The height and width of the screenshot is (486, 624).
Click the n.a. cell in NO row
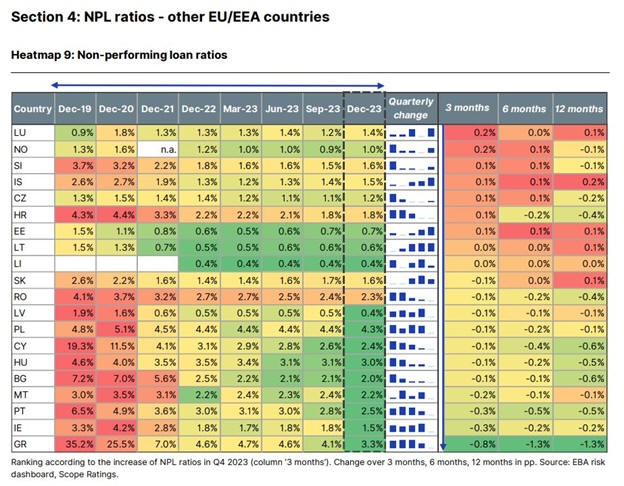click(x=159, y=148)
